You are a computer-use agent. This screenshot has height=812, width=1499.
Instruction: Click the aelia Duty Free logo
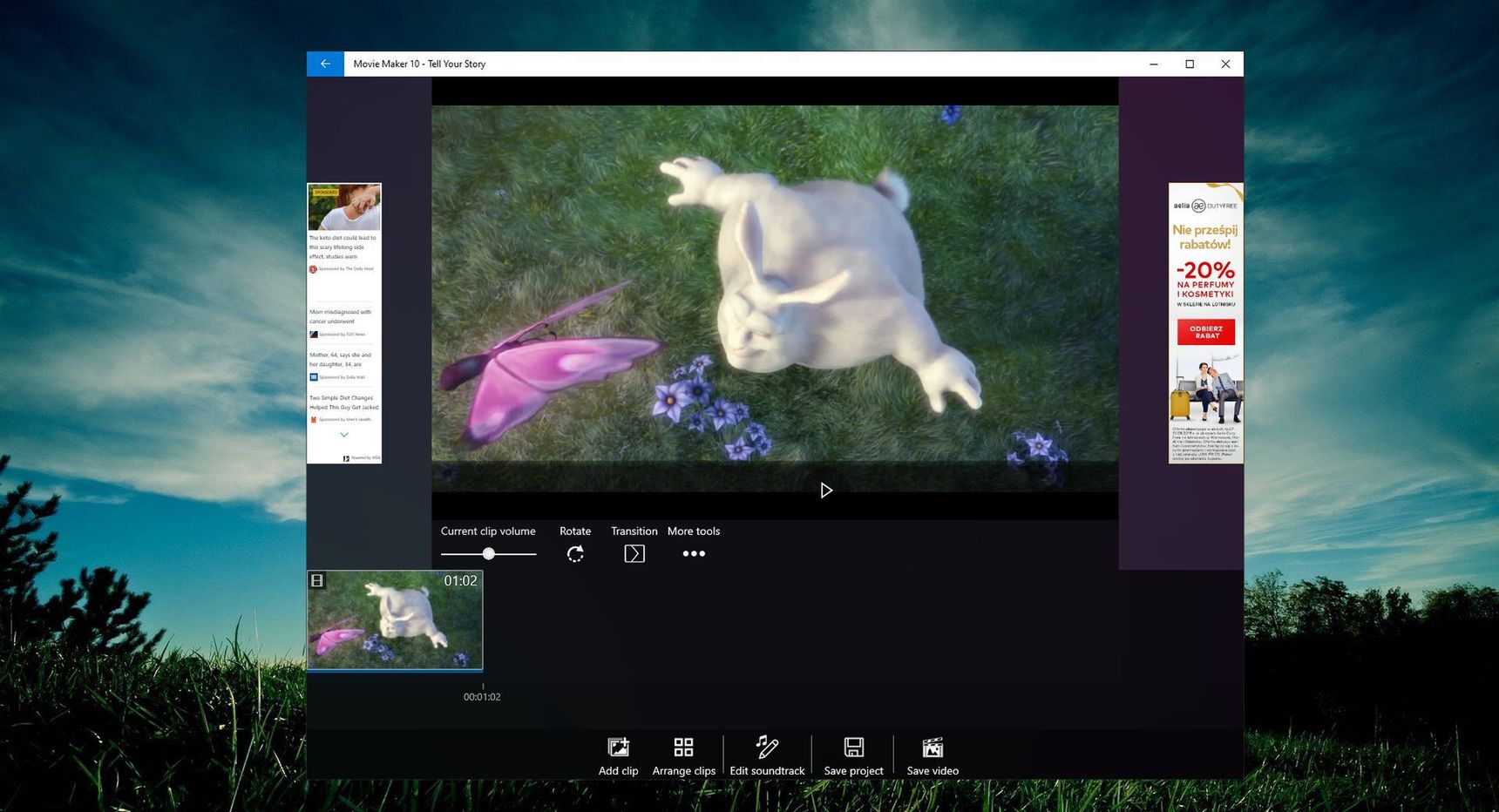pyautogui.click(x=1205, y=206)
